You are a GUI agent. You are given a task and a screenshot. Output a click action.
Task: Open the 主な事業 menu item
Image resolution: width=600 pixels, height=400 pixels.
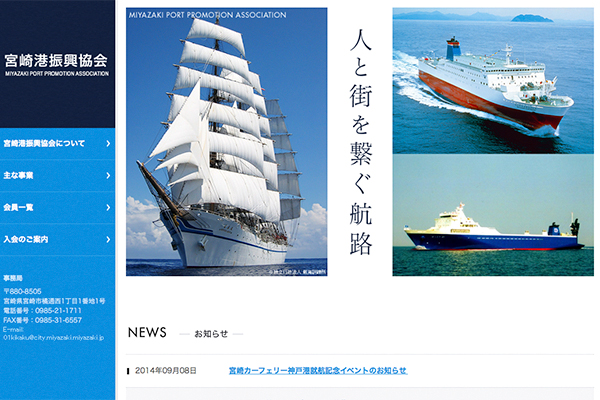pos(57,175)
